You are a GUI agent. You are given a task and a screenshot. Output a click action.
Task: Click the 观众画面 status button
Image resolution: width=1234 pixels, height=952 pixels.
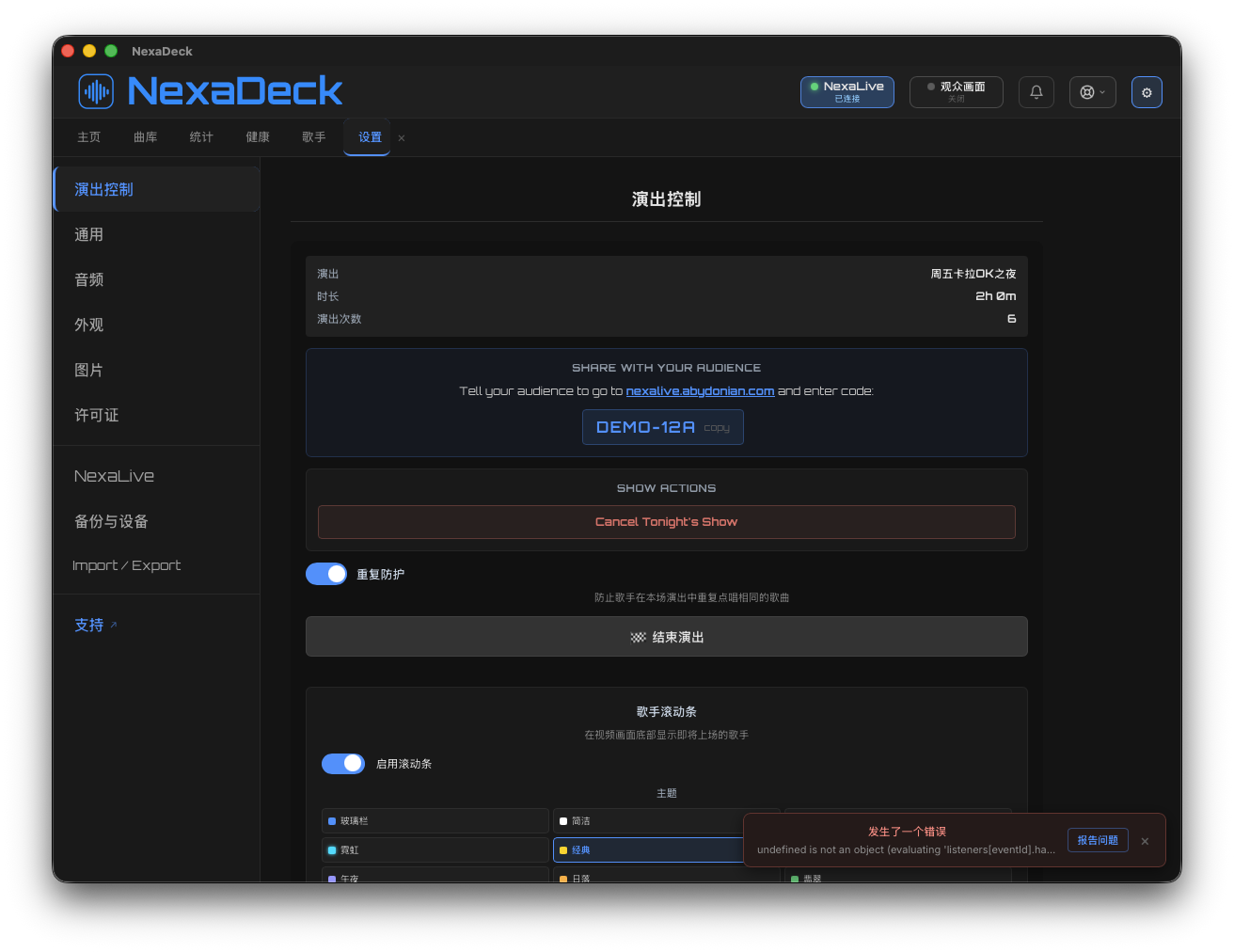pos(957,92)
